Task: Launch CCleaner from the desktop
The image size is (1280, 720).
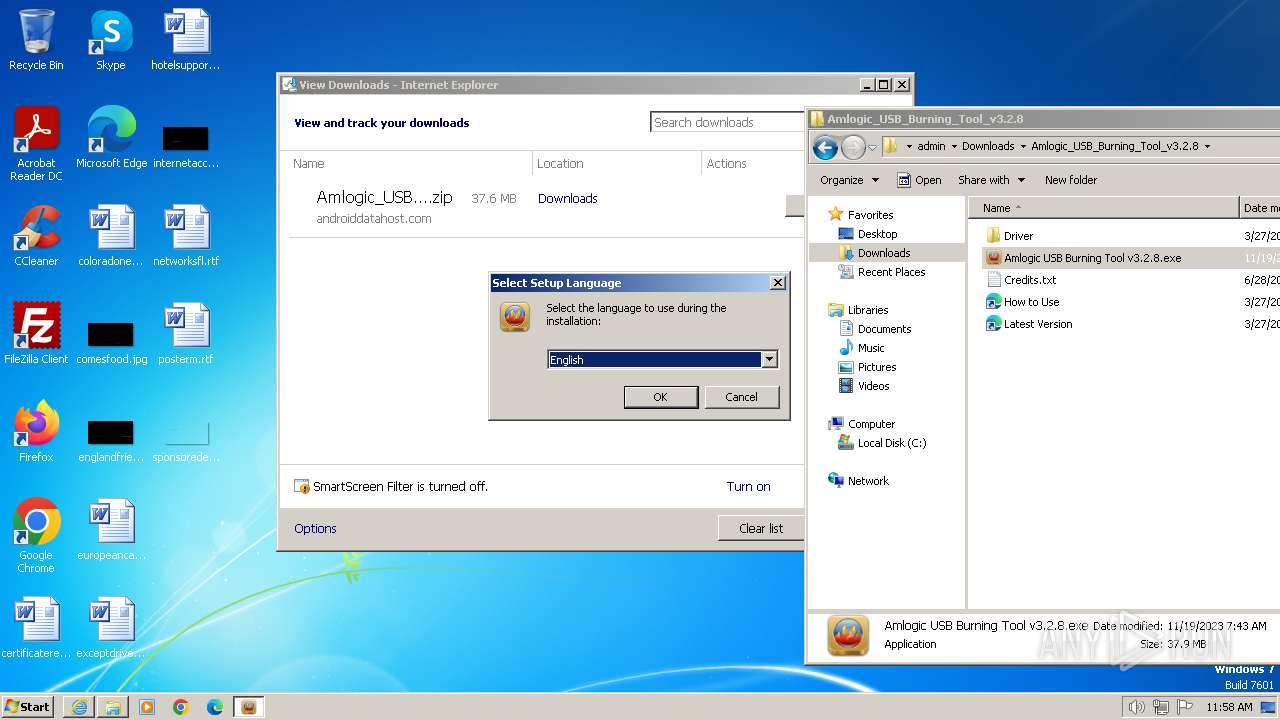Action: 36,236
